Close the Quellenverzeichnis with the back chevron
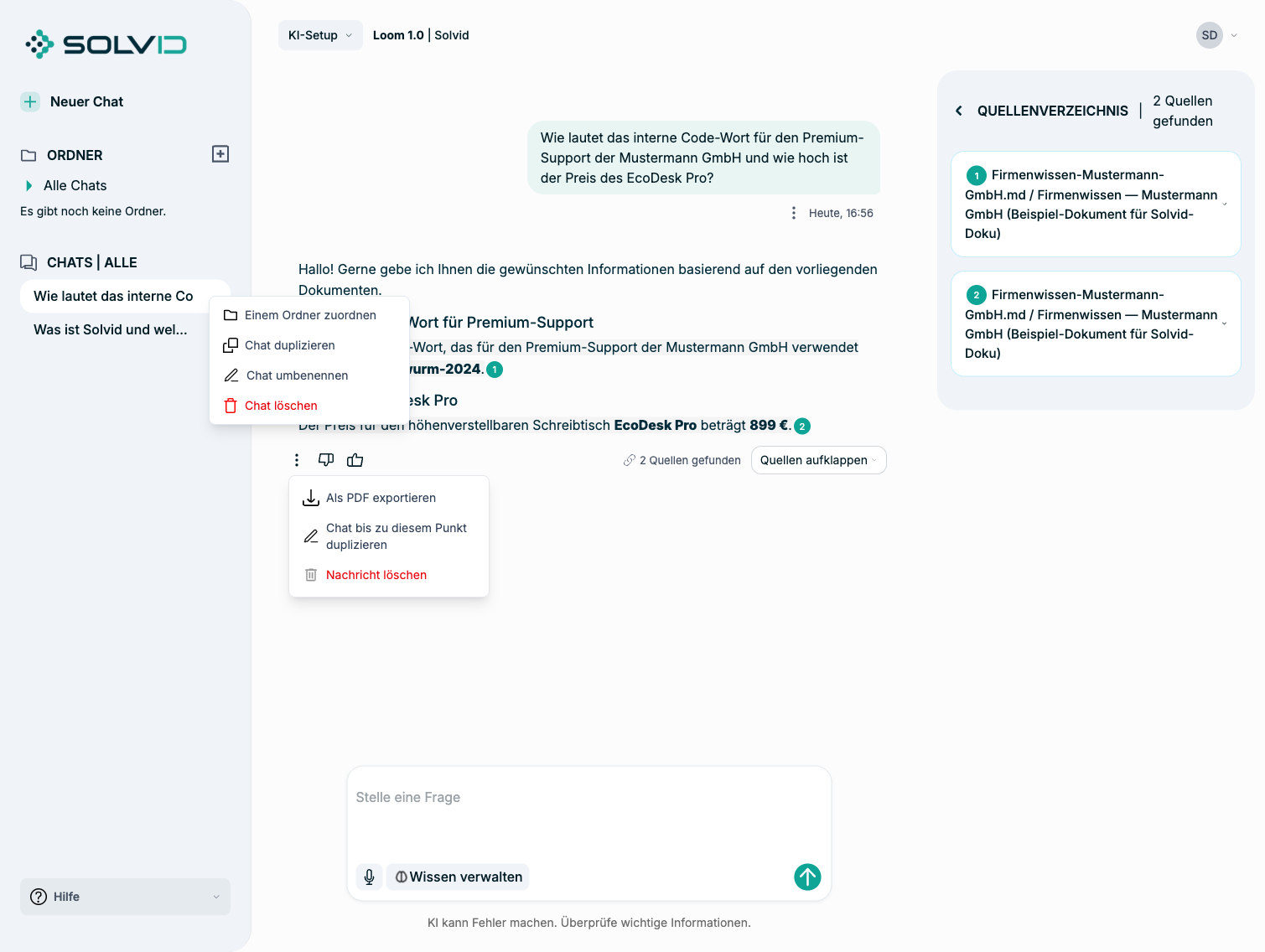Viewport: 1265px width, 952px height. 959,111
